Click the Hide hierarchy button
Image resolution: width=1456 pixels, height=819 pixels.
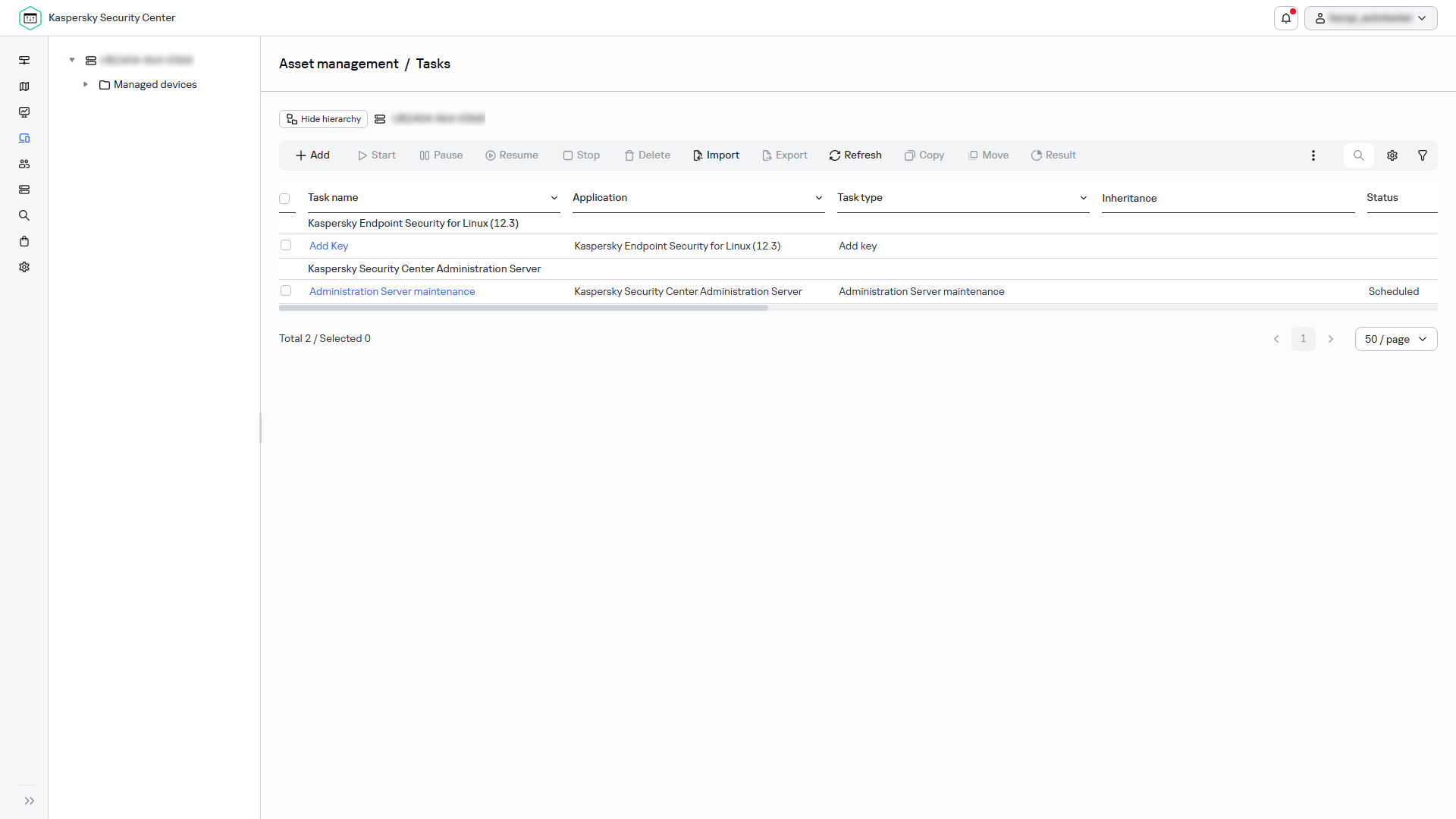click(323, 119)
